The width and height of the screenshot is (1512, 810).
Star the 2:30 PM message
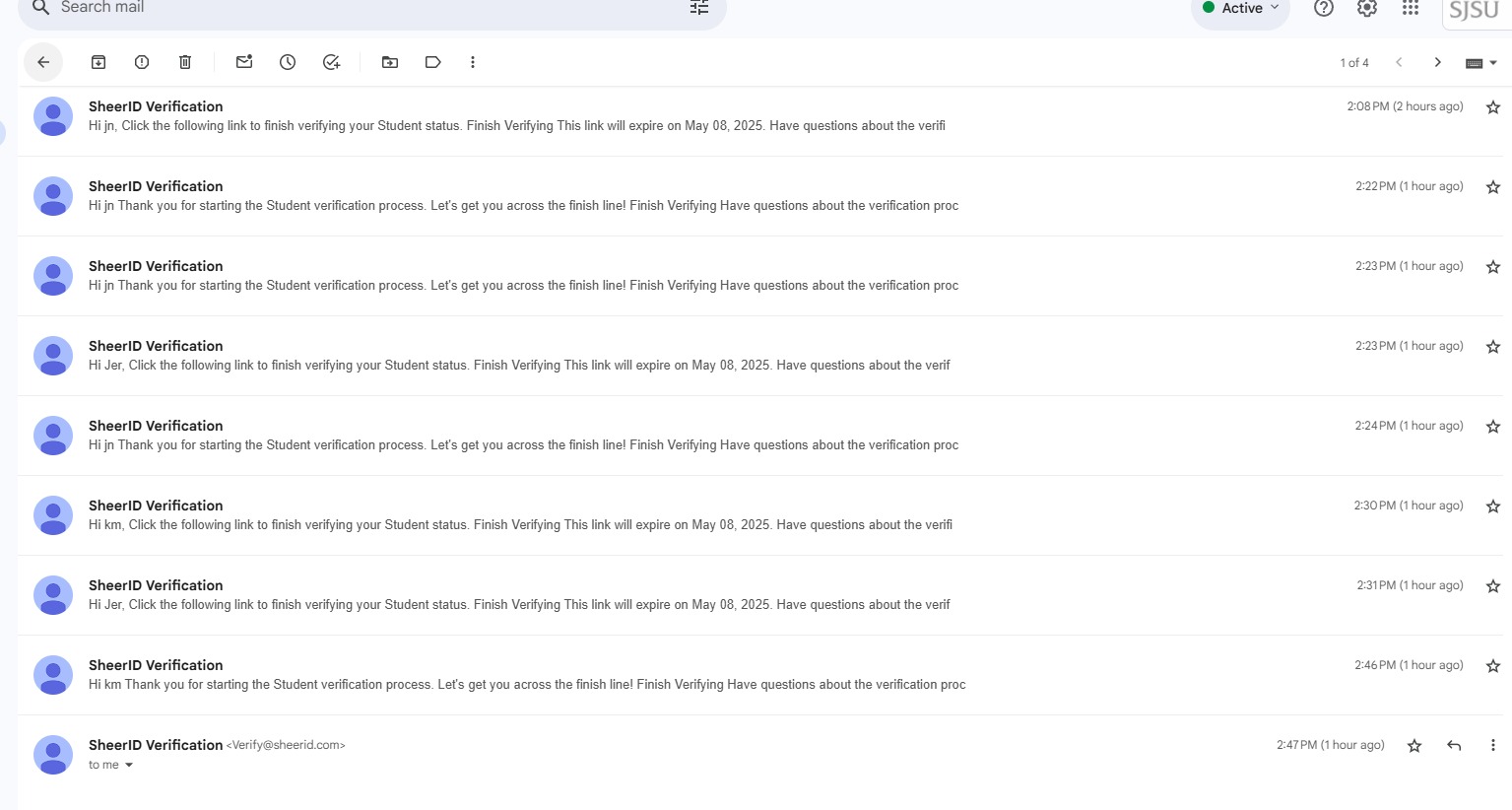1493,506
